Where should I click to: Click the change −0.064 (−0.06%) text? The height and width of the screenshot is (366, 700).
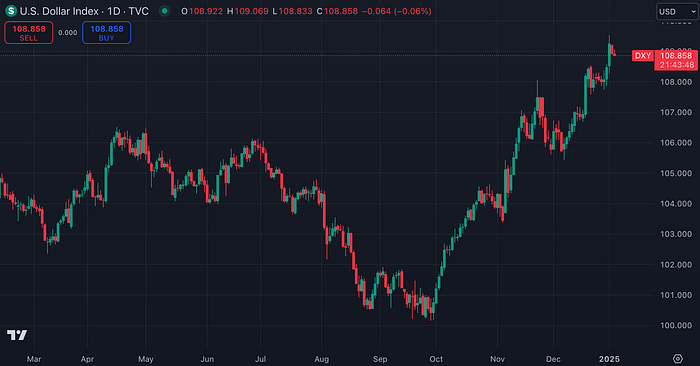click(x=396, y=11)
